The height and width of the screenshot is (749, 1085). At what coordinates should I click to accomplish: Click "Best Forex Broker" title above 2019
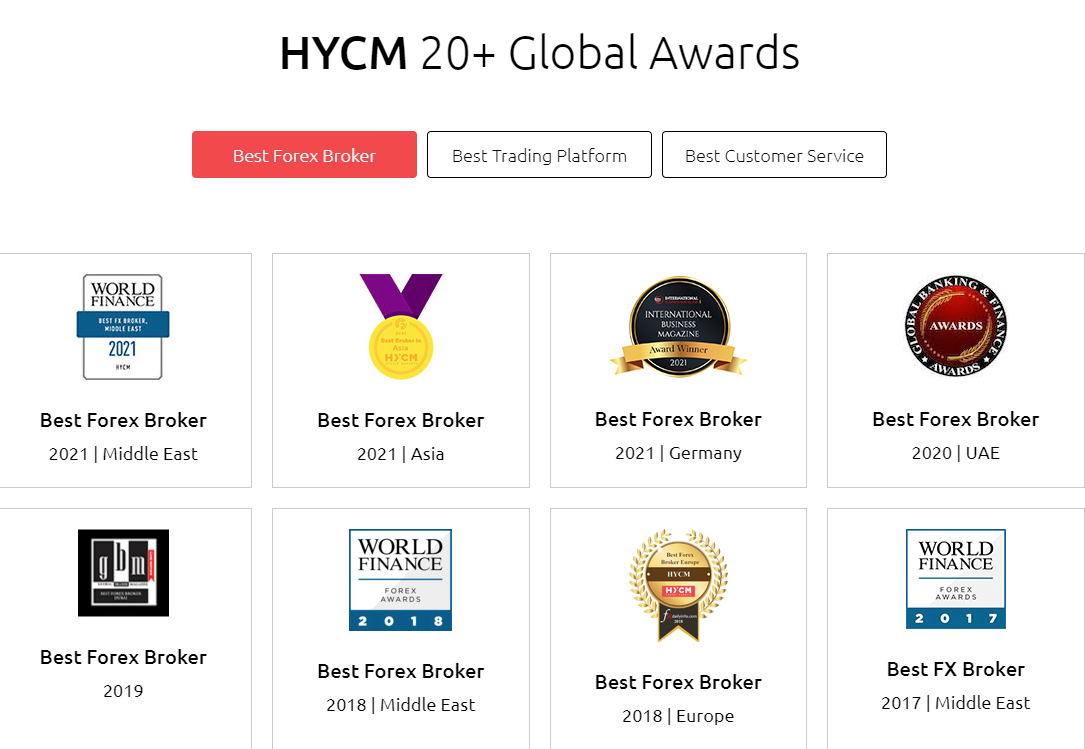pyautogui.click(x=123, y=657)
